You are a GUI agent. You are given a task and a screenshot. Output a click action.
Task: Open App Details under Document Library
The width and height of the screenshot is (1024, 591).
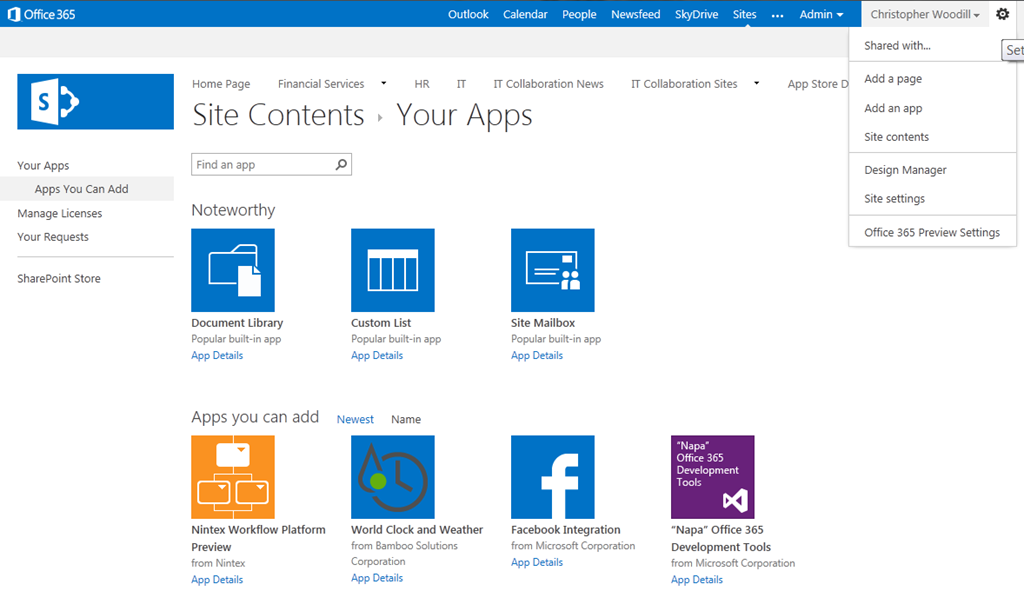pos(217,355)
